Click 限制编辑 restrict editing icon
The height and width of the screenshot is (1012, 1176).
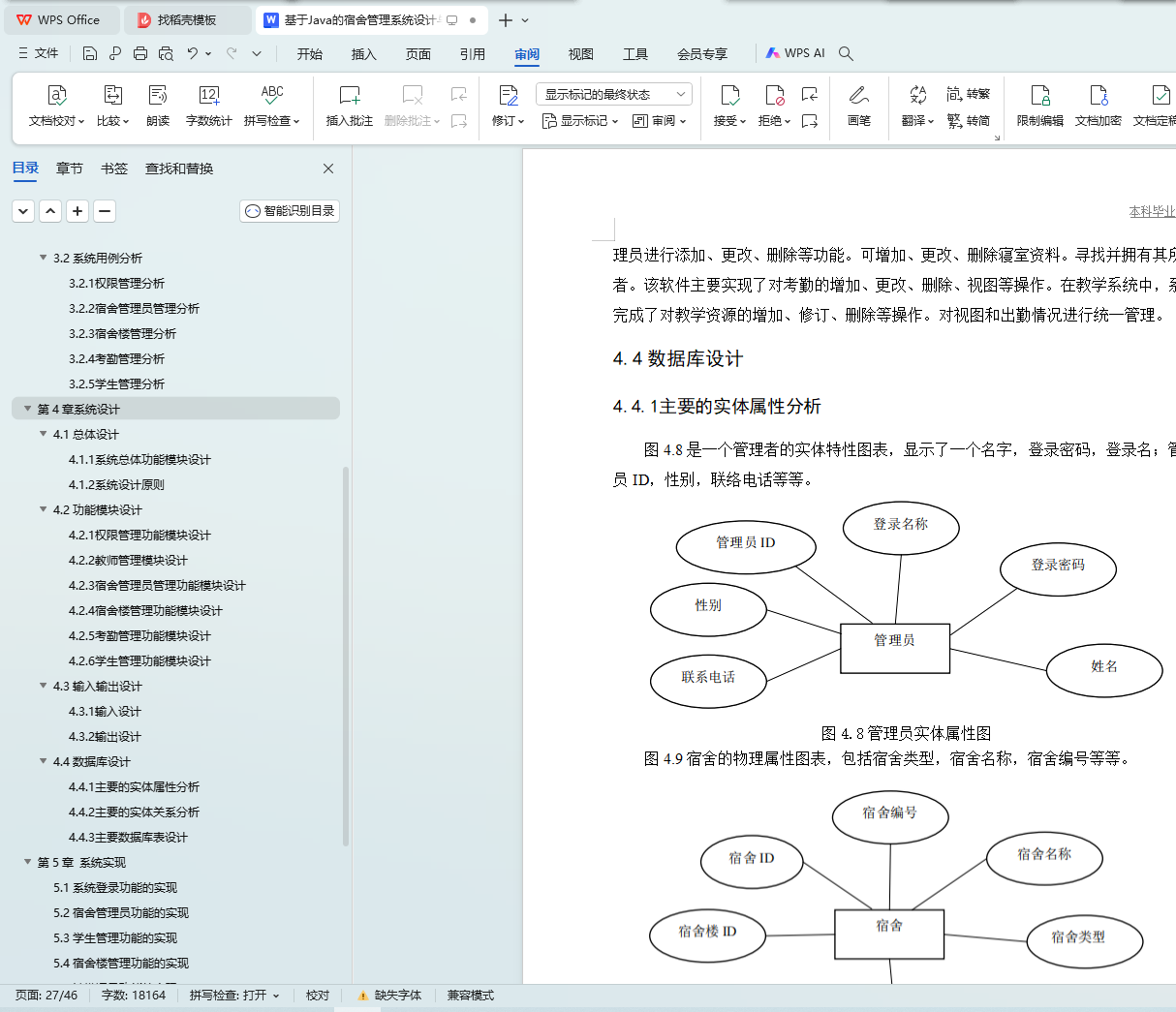[x=1040, y=95]
